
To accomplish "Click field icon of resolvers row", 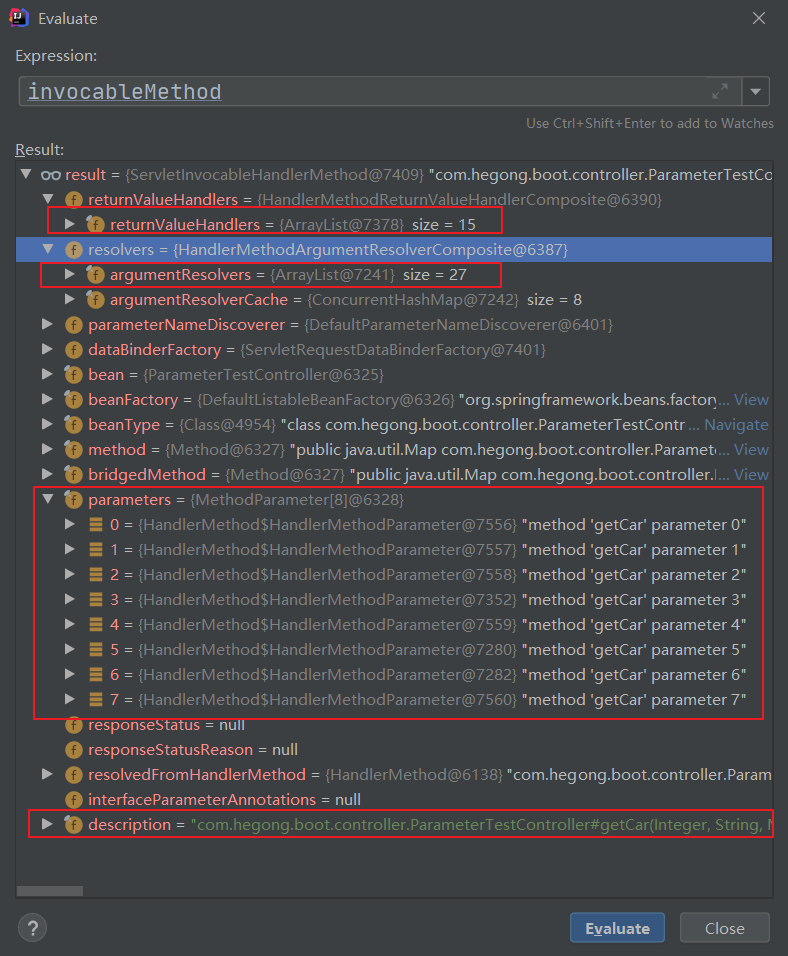I will 74,249.
